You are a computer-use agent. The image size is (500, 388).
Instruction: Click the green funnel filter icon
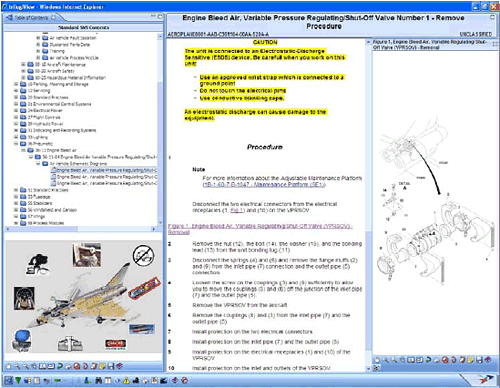click(x=18, y=380)
